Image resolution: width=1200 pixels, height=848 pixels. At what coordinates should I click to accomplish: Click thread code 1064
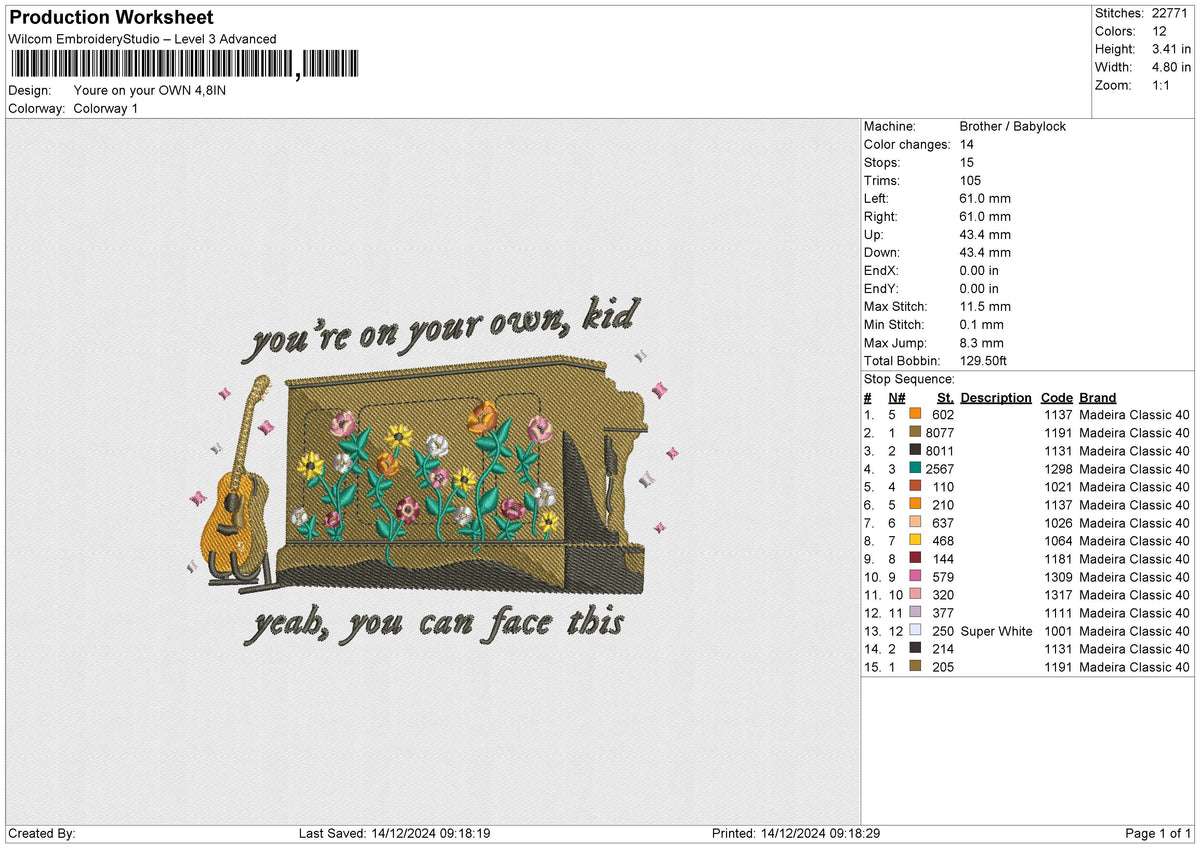[1057, 541]
